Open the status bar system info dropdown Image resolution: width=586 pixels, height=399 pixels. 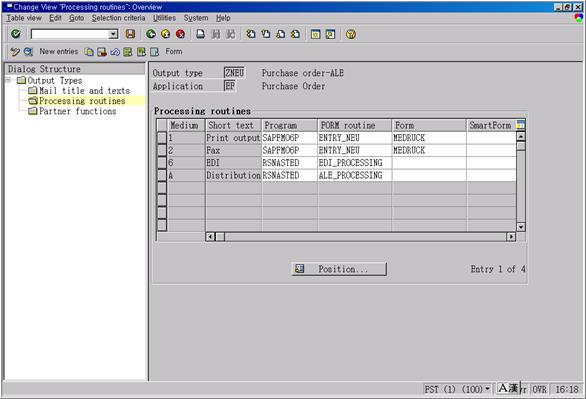[487, 389]
